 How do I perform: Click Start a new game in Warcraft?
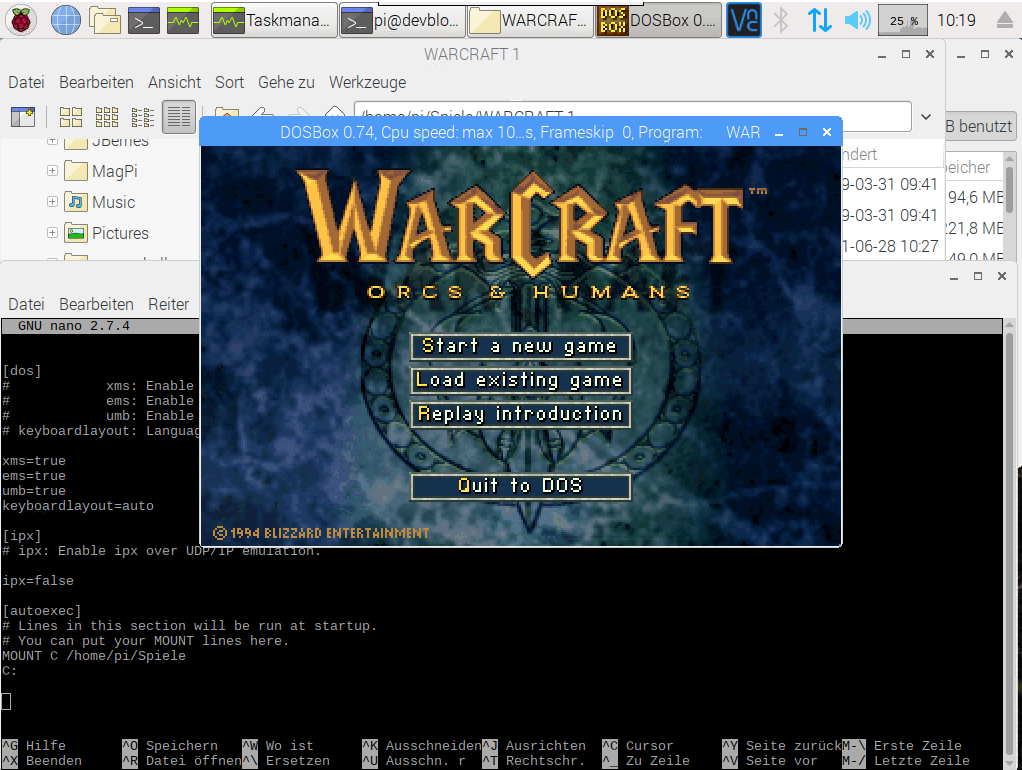(x=520, y=346)
